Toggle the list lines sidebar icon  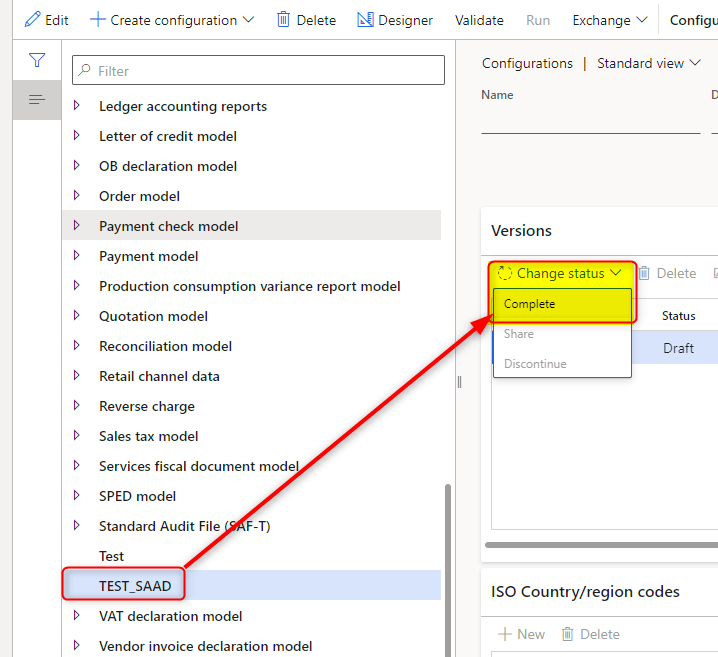[37, 100]
